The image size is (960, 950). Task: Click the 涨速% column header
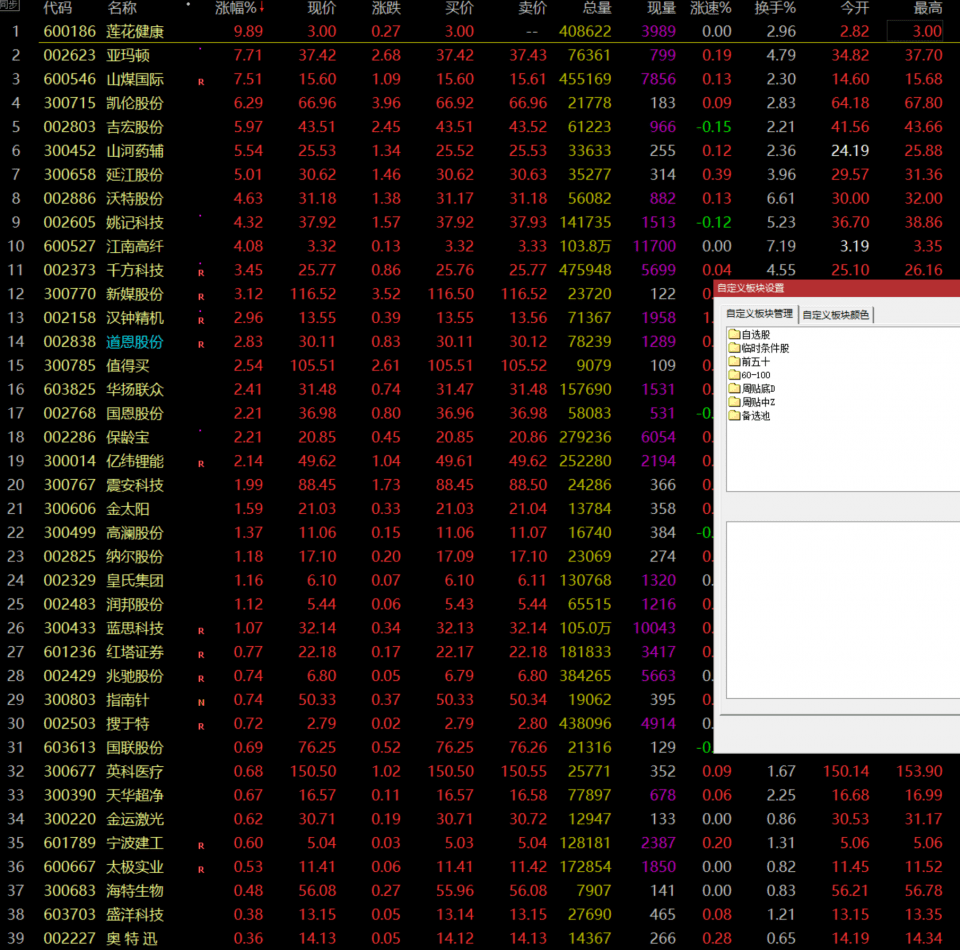710,8
